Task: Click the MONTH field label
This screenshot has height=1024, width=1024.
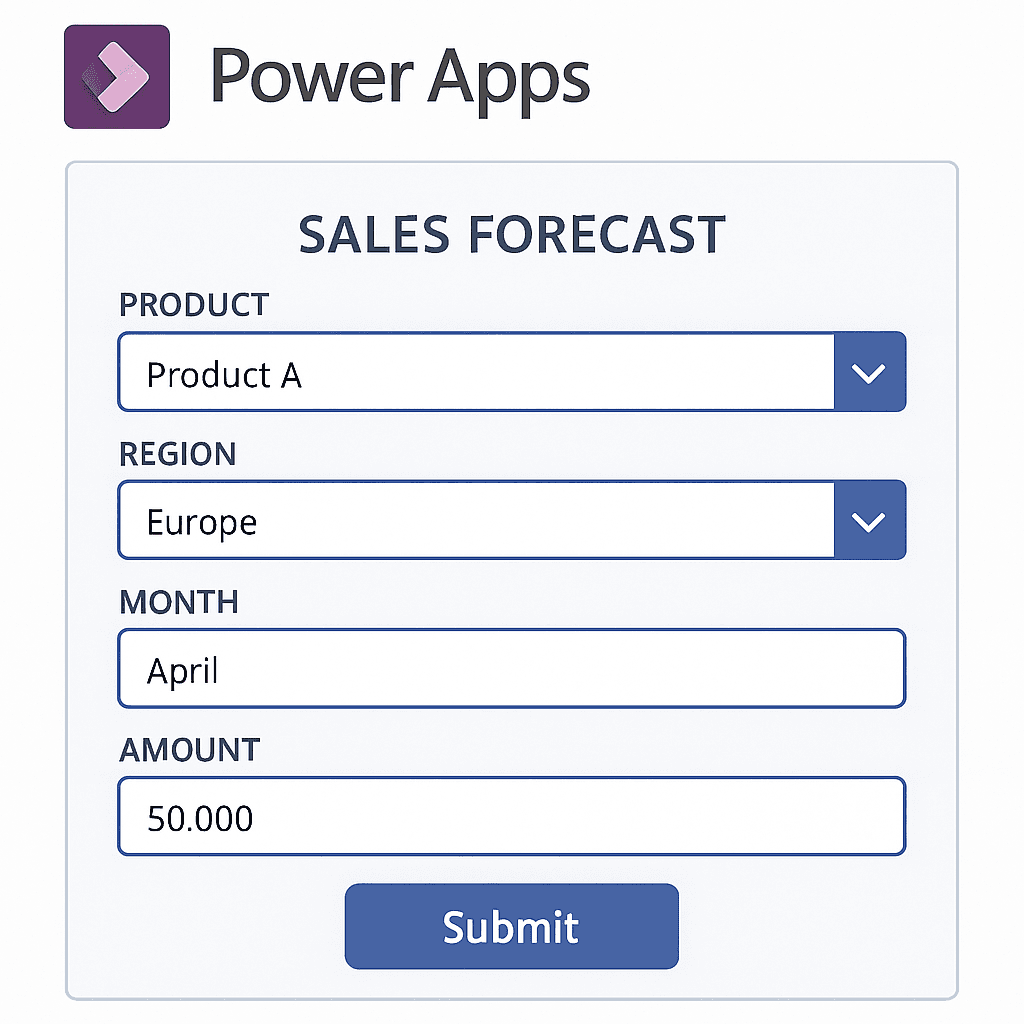Action: click(179, 602)
